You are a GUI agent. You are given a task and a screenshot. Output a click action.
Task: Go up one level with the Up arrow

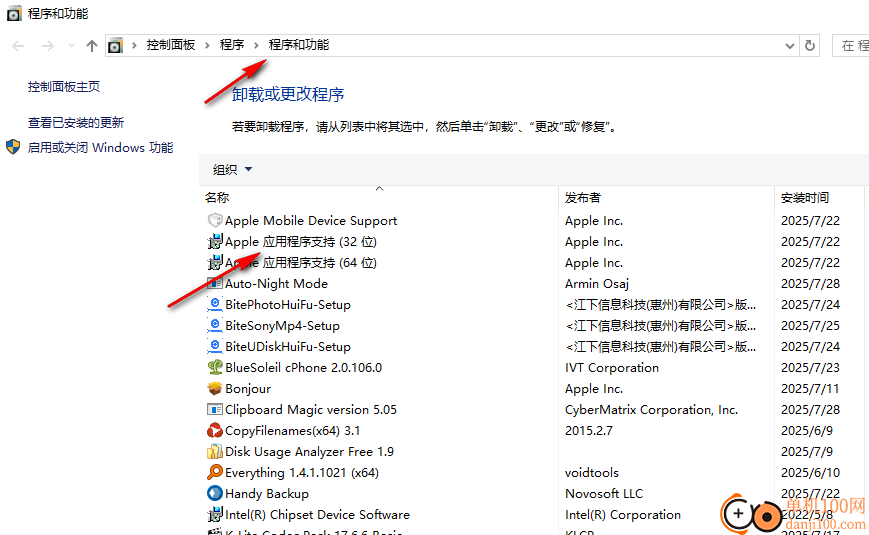click(92, 46)
